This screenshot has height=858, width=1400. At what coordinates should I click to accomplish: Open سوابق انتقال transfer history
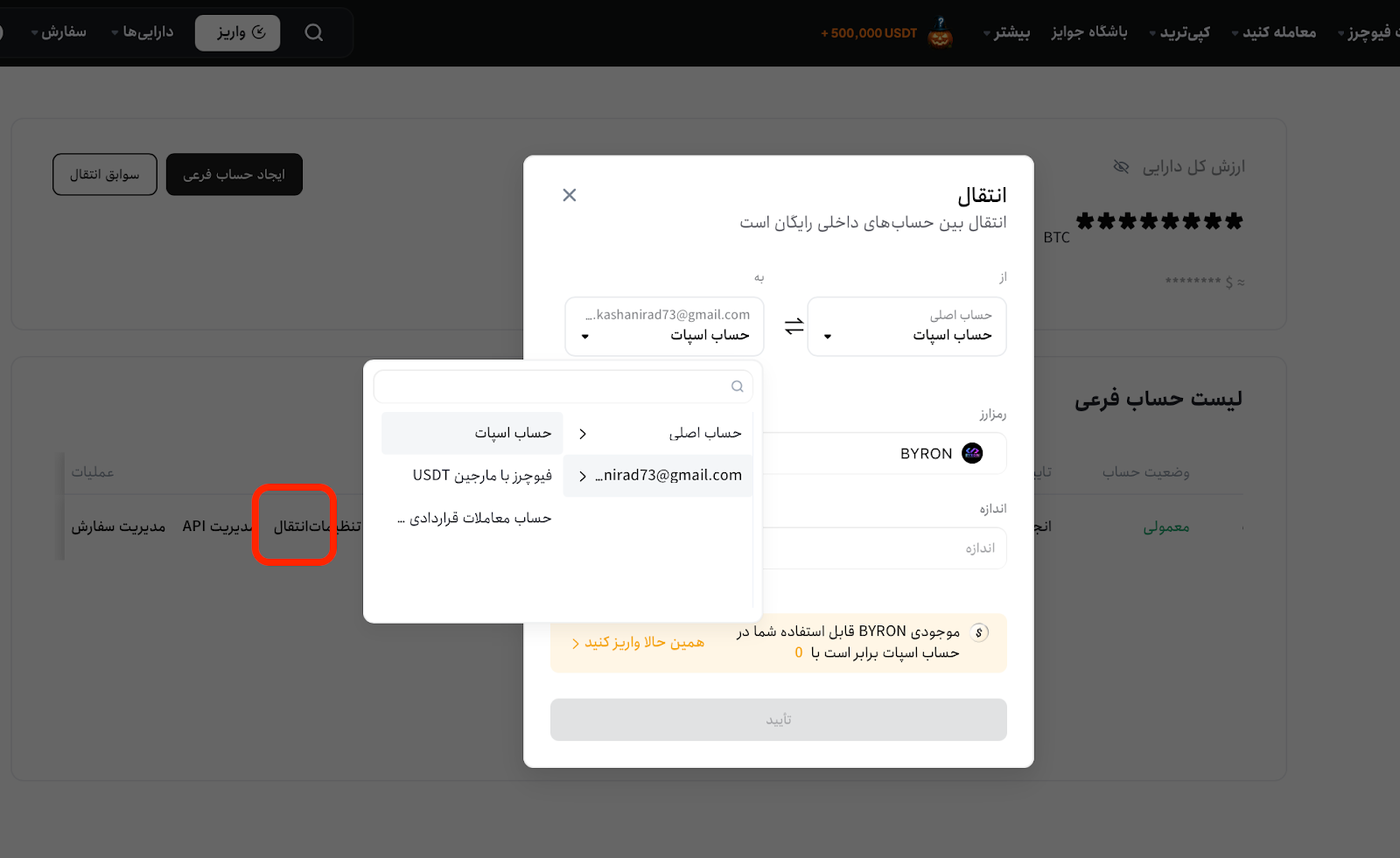(105, 175)
